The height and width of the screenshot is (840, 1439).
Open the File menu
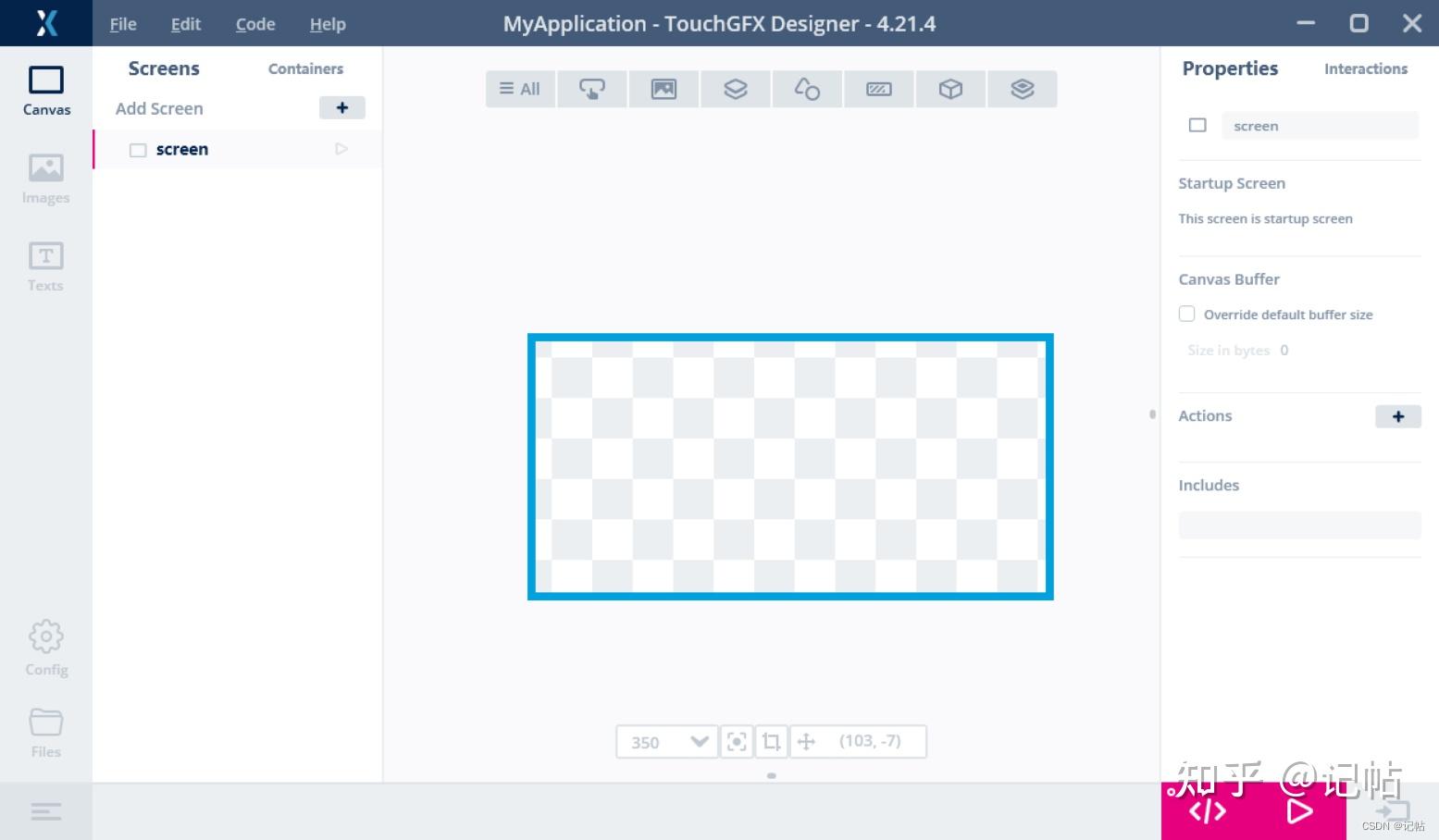(122, 24)
